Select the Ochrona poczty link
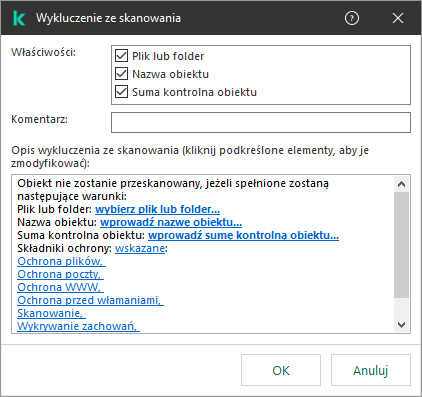 click(x=60, y=274)
